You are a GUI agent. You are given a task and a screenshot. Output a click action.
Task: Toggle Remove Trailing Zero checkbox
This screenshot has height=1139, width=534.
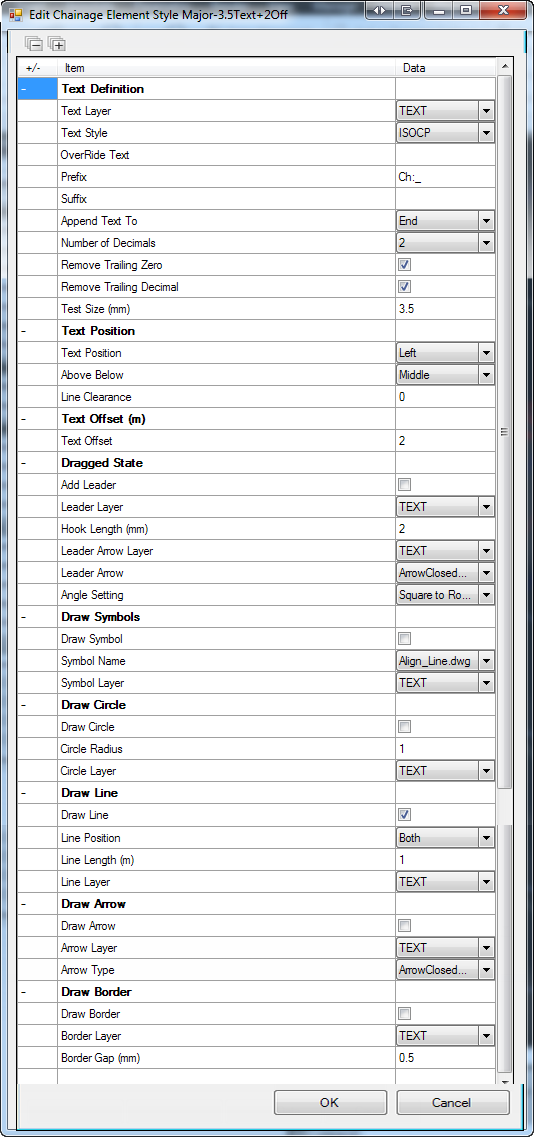pyautogui.click(x=405, y=264)
